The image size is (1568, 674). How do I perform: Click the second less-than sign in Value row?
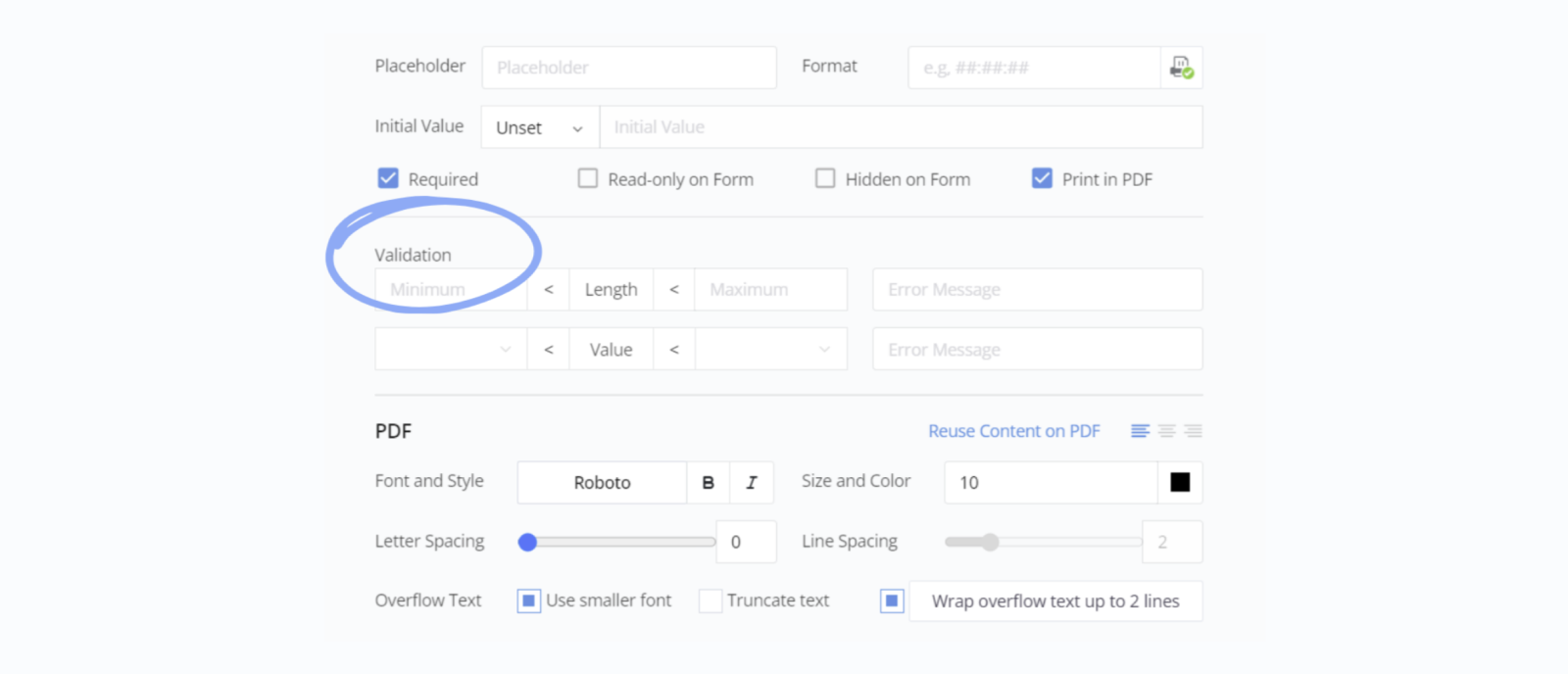[x=674, y=350]
